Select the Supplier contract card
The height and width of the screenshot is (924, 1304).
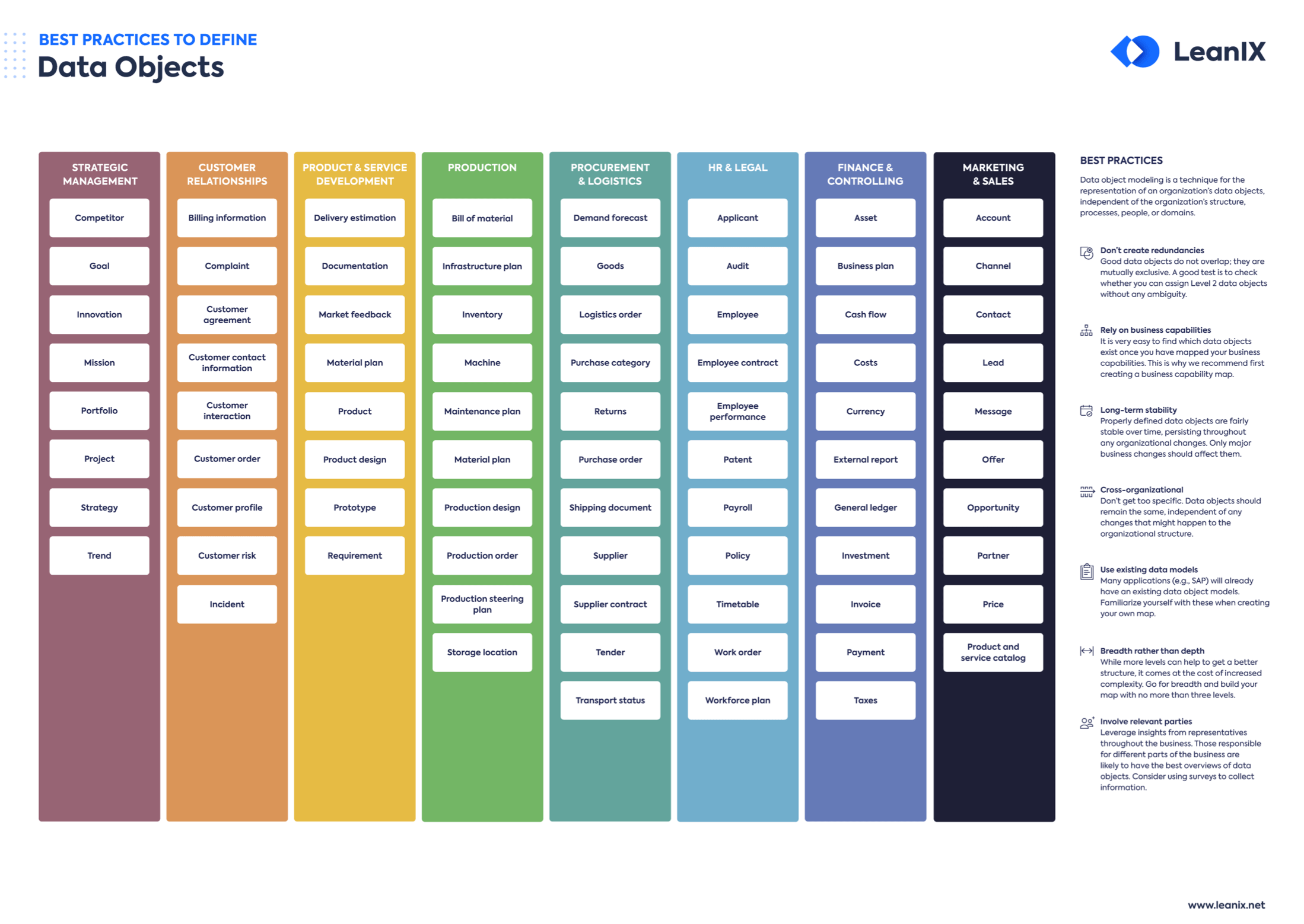[609, 604]
